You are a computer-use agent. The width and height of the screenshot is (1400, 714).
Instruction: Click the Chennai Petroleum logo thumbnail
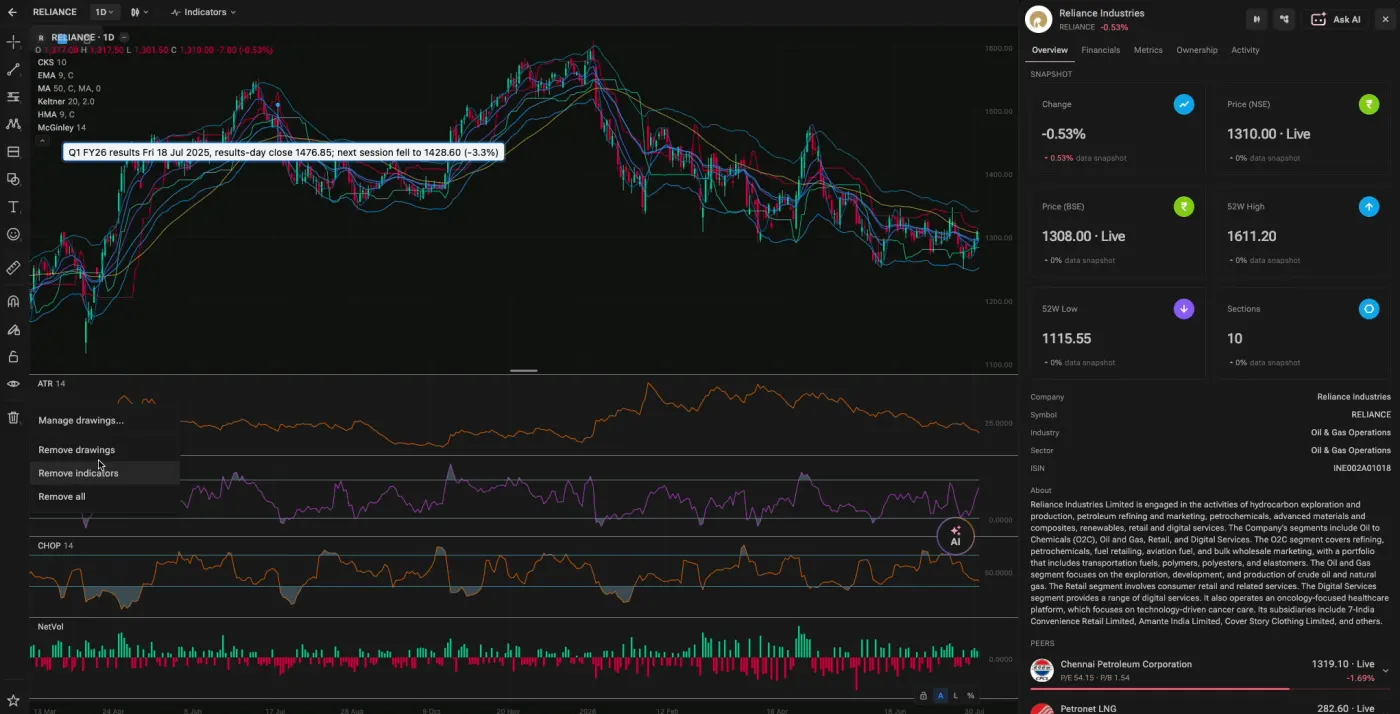pos(1042,670)
